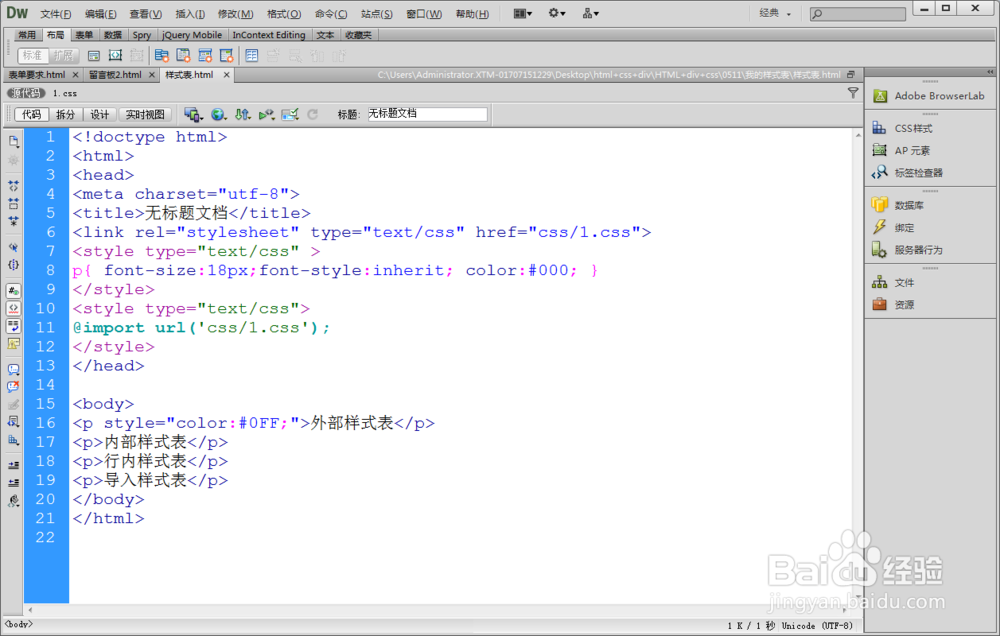Click the Balance Braces icon

pos(13,265)
